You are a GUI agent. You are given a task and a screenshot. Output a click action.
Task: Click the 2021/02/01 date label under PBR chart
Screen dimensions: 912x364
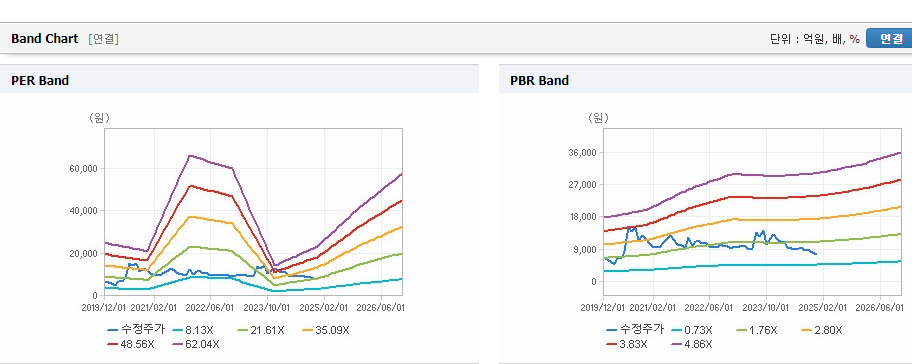pyautogui.click(x=653, y=307)
